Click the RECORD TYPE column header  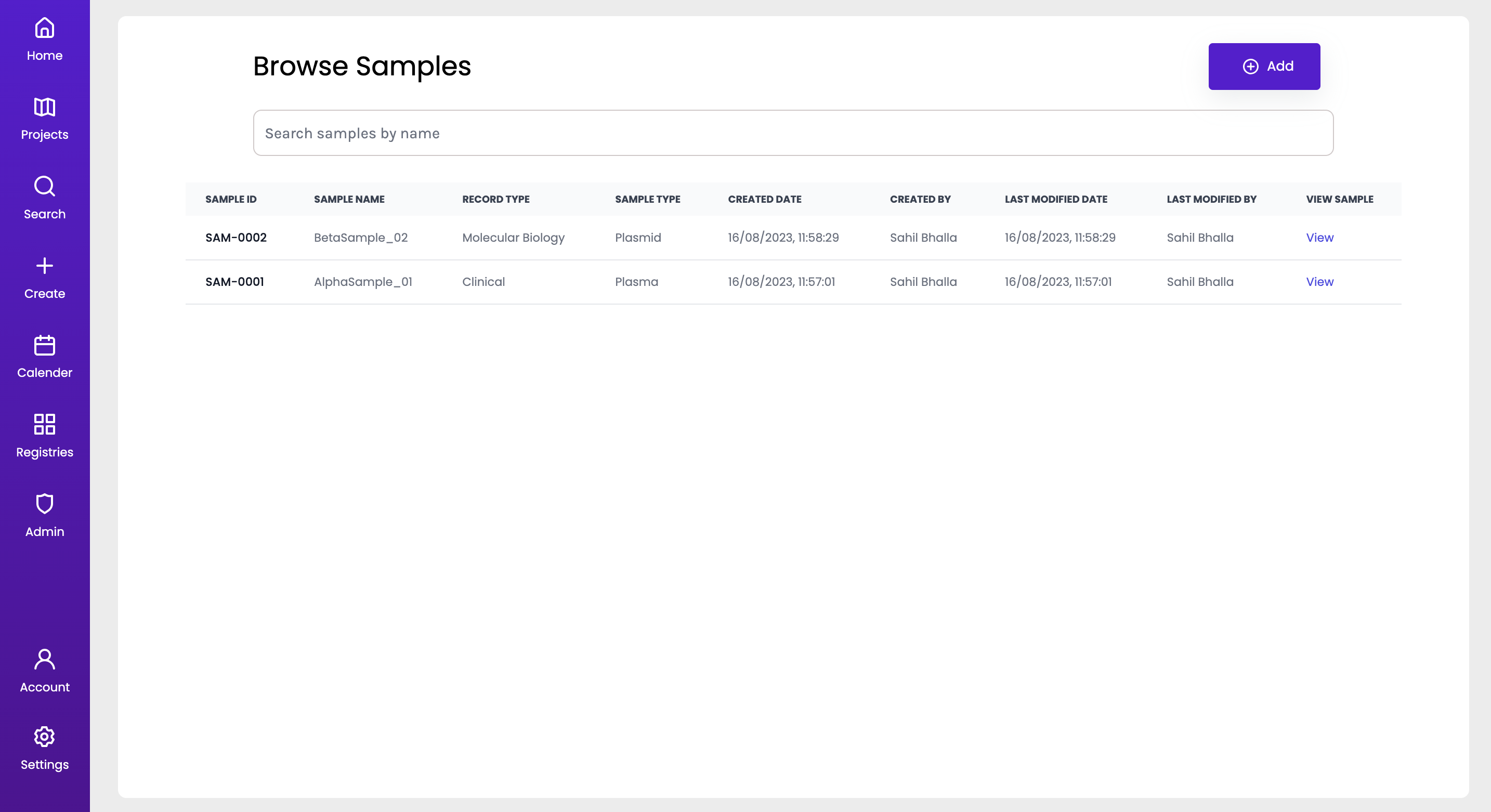[x=495, y=199]
